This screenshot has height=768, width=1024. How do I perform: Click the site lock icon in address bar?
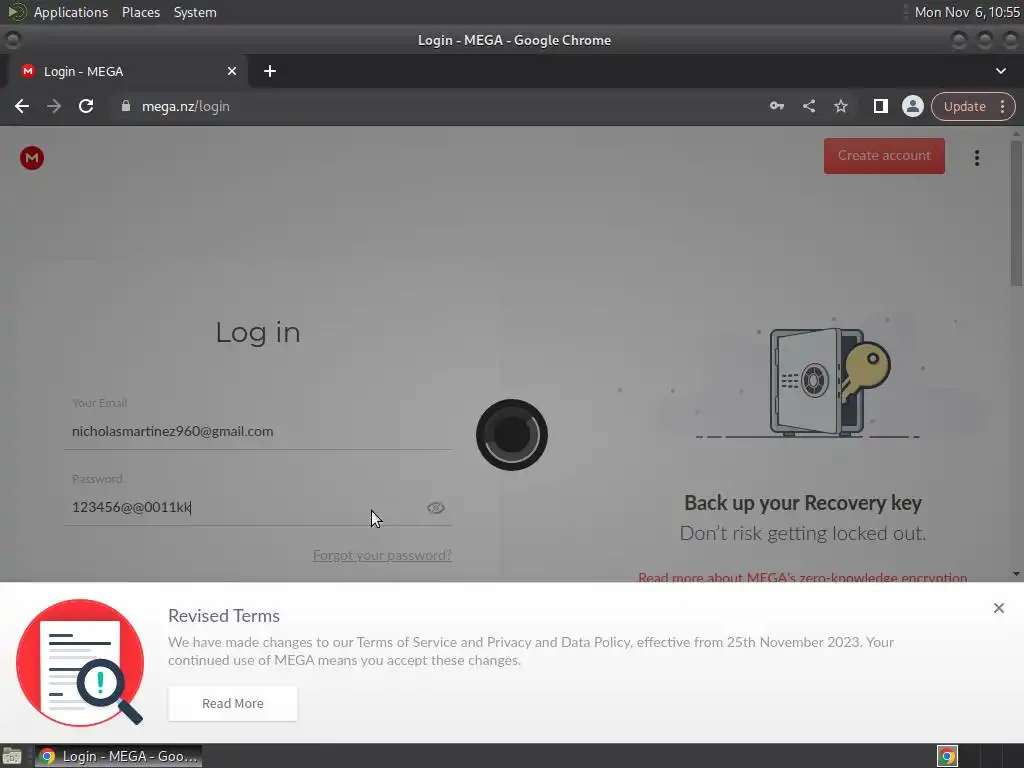pos(126,106)
